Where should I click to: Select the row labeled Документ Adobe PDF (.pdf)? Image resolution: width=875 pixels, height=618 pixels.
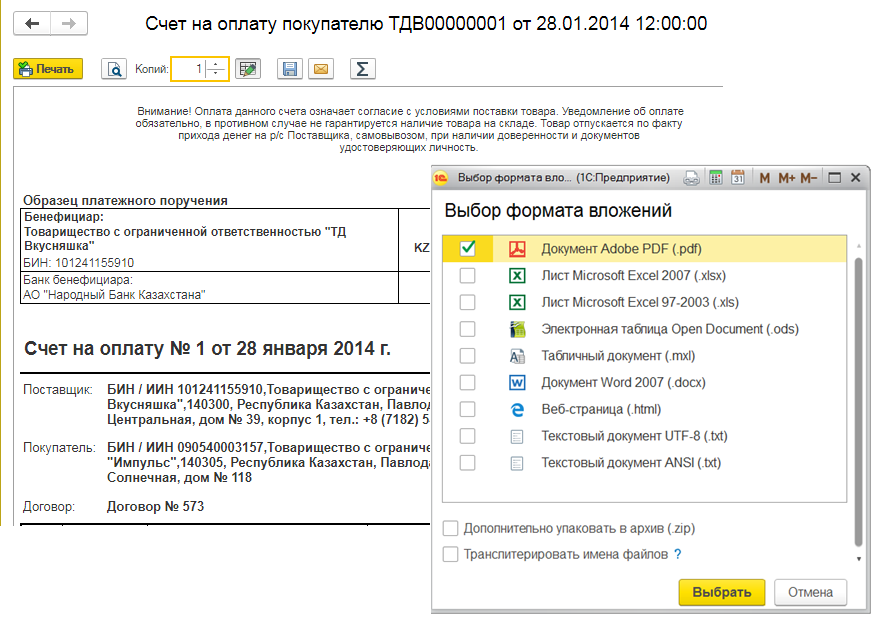(645, 248)
